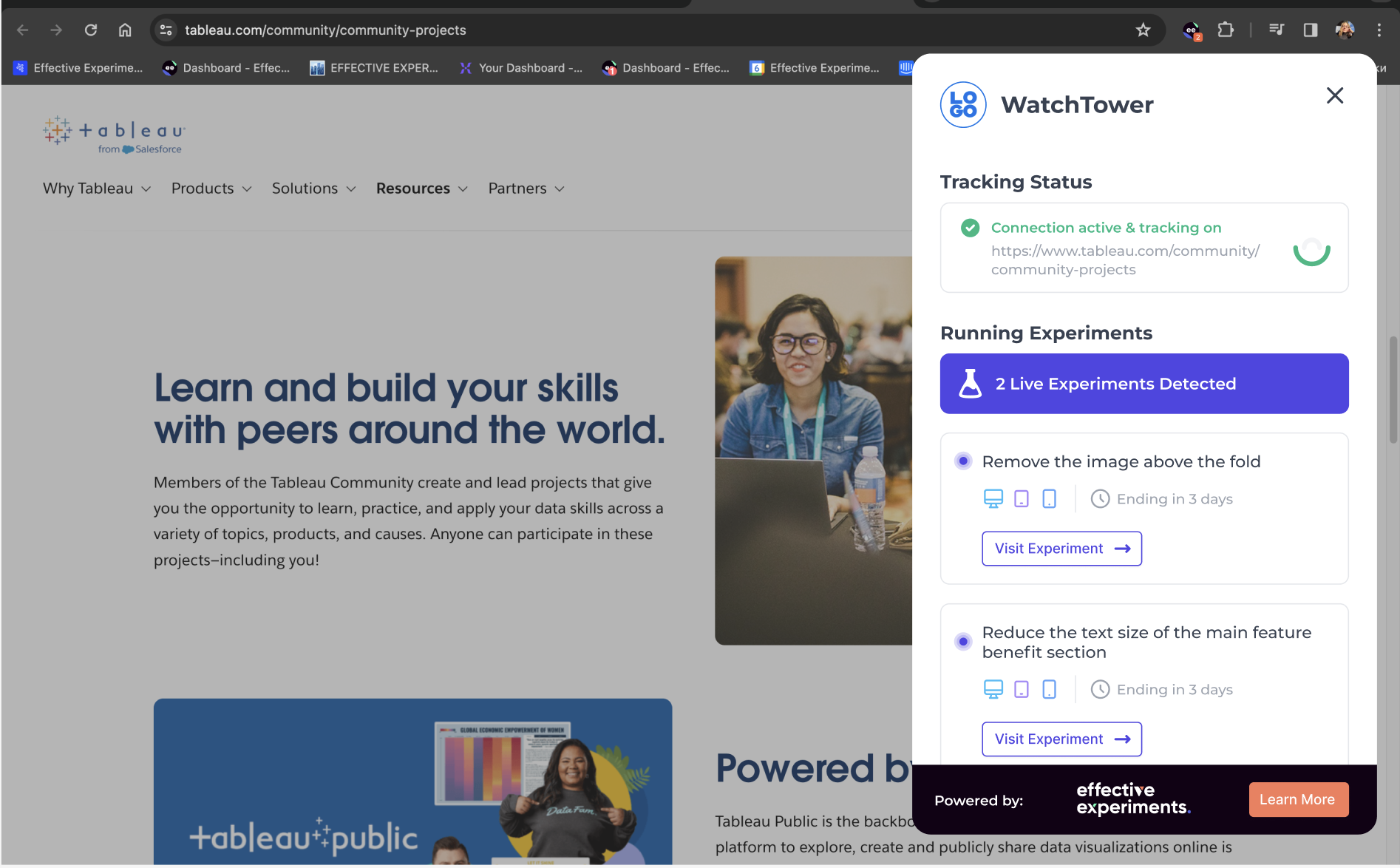Select the mobile device icon on second experiment
This screenshot has width=1400, height=868.
click(x=1049, y=688)
